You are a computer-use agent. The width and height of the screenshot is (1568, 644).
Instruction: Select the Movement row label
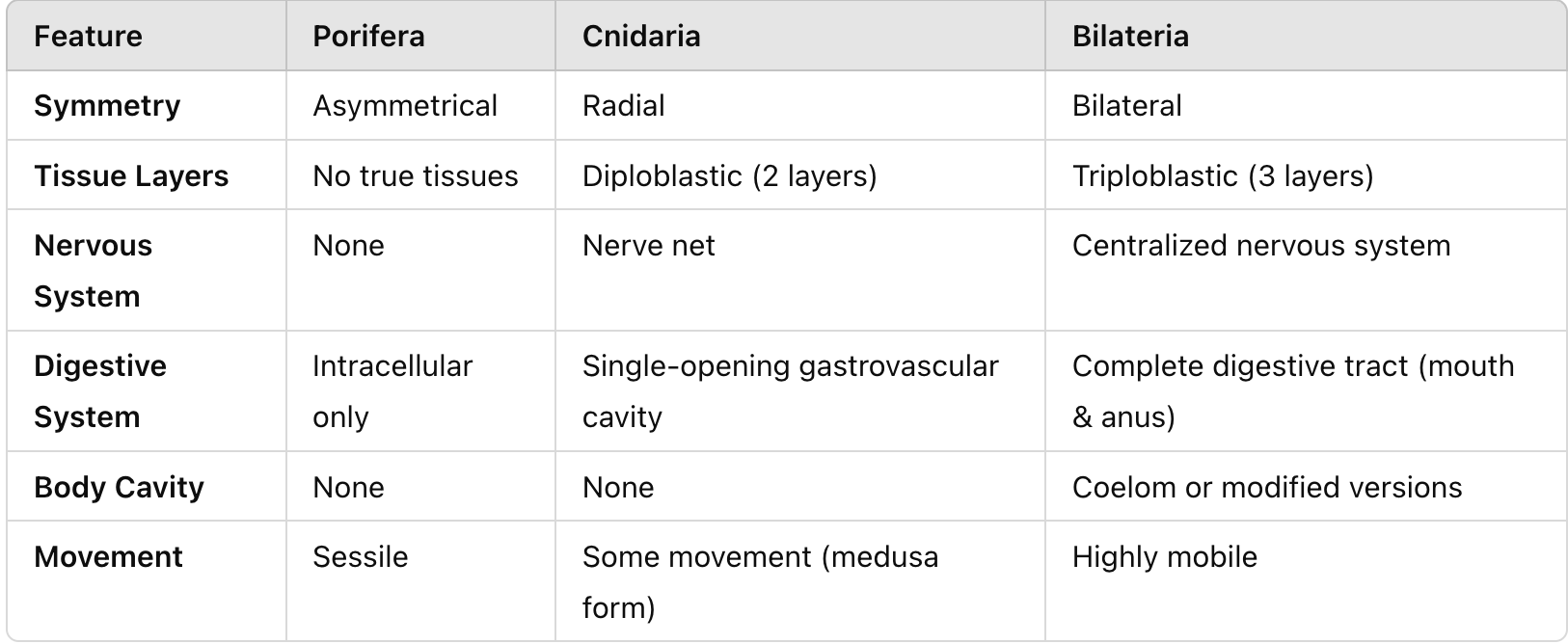click(108, 557)
